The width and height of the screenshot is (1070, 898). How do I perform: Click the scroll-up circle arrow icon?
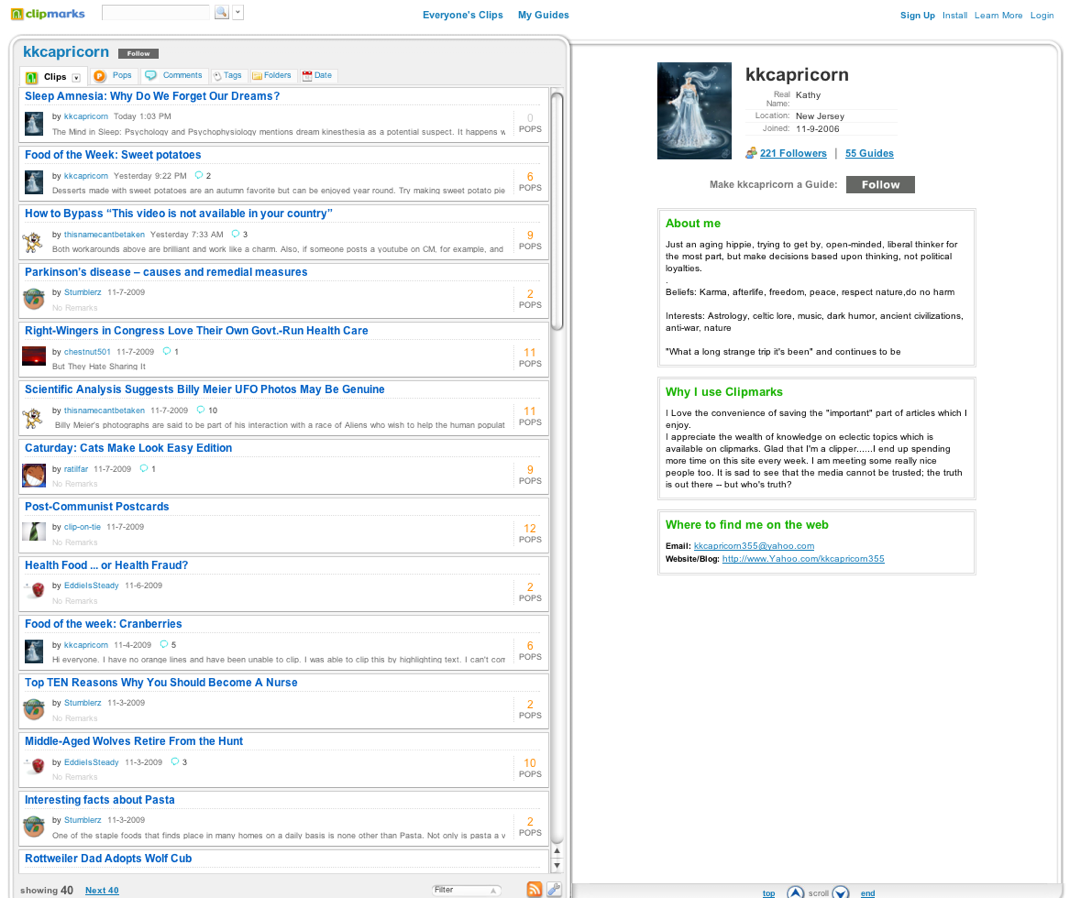click(796, 893)
